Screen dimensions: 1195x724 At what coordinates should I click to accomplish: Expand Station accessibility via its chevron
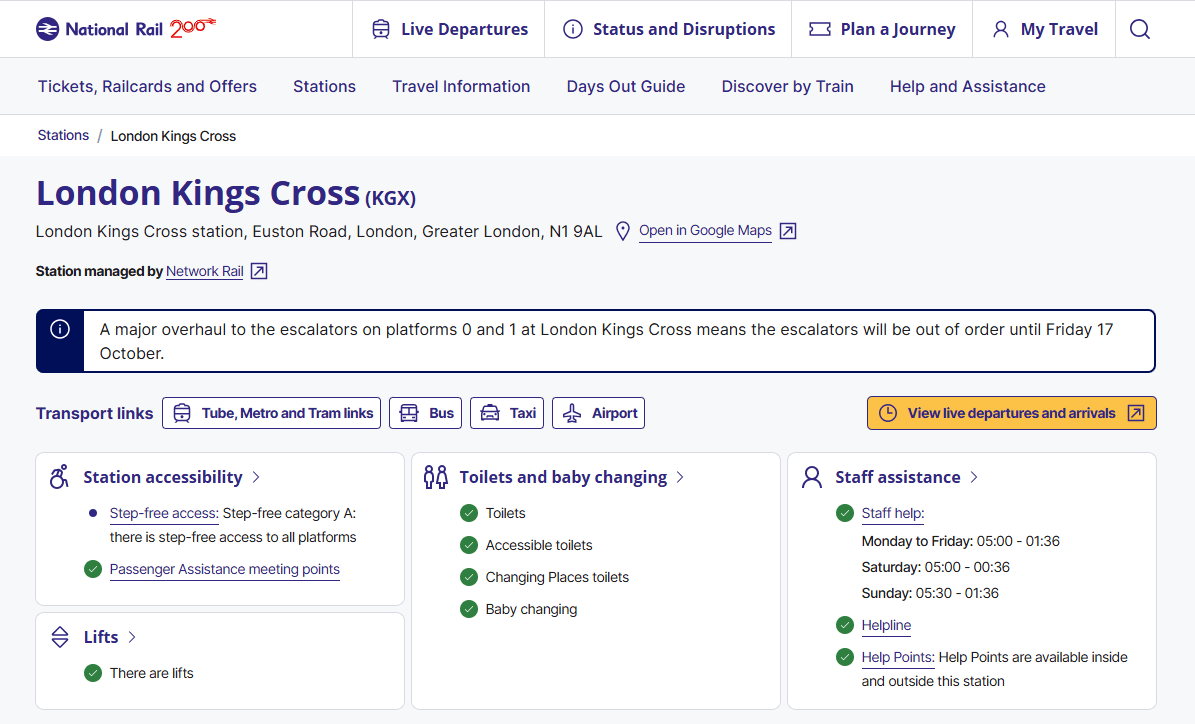(256, 477)
